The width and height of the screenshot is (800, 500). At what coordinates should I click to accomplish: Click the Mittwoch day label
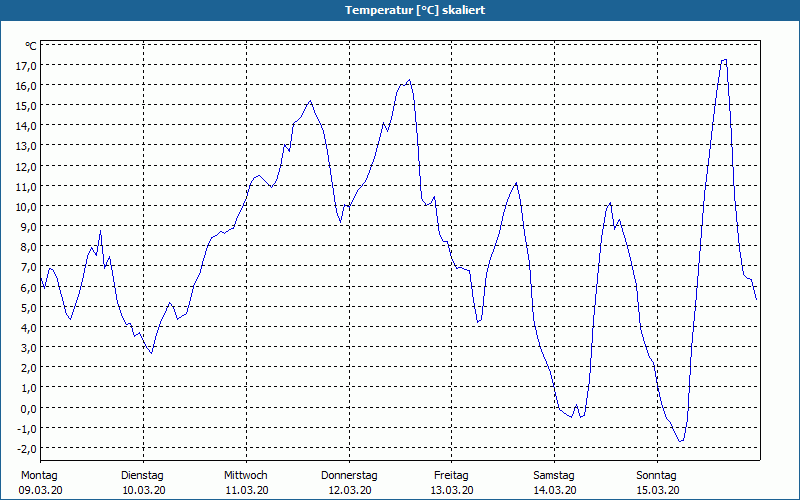click(x=245, y=476)
